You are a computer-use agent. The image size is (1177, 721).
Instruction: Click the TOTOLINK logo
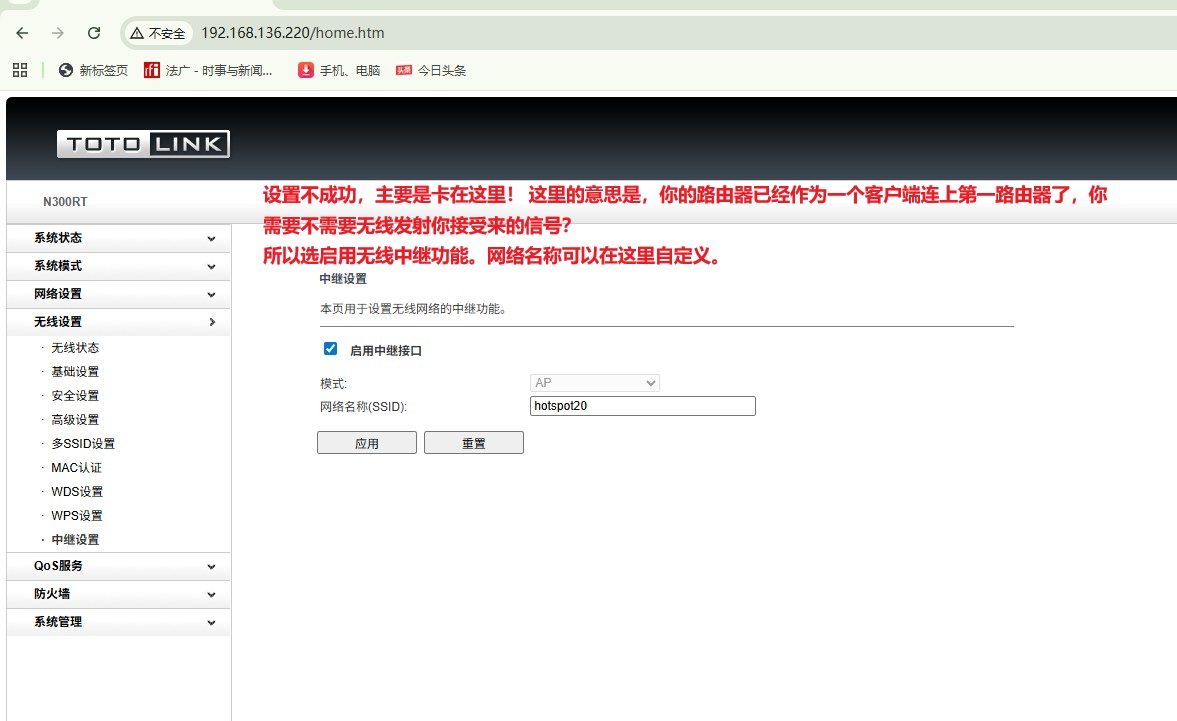pos(143,144)
